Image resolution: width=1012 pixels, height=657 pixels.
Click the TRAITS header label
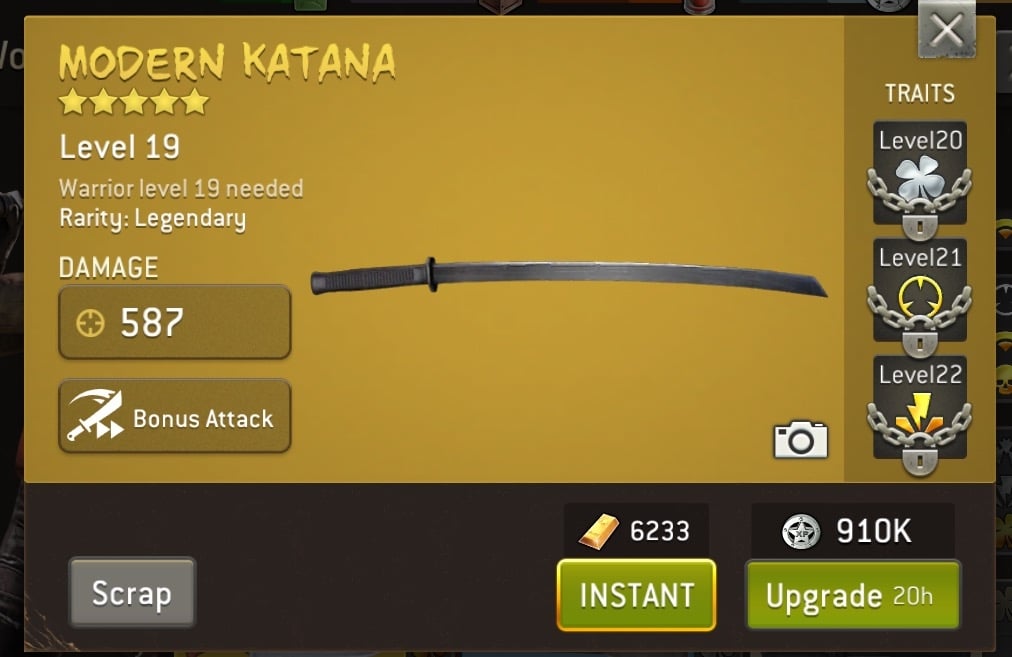click(x=920, y=94)
